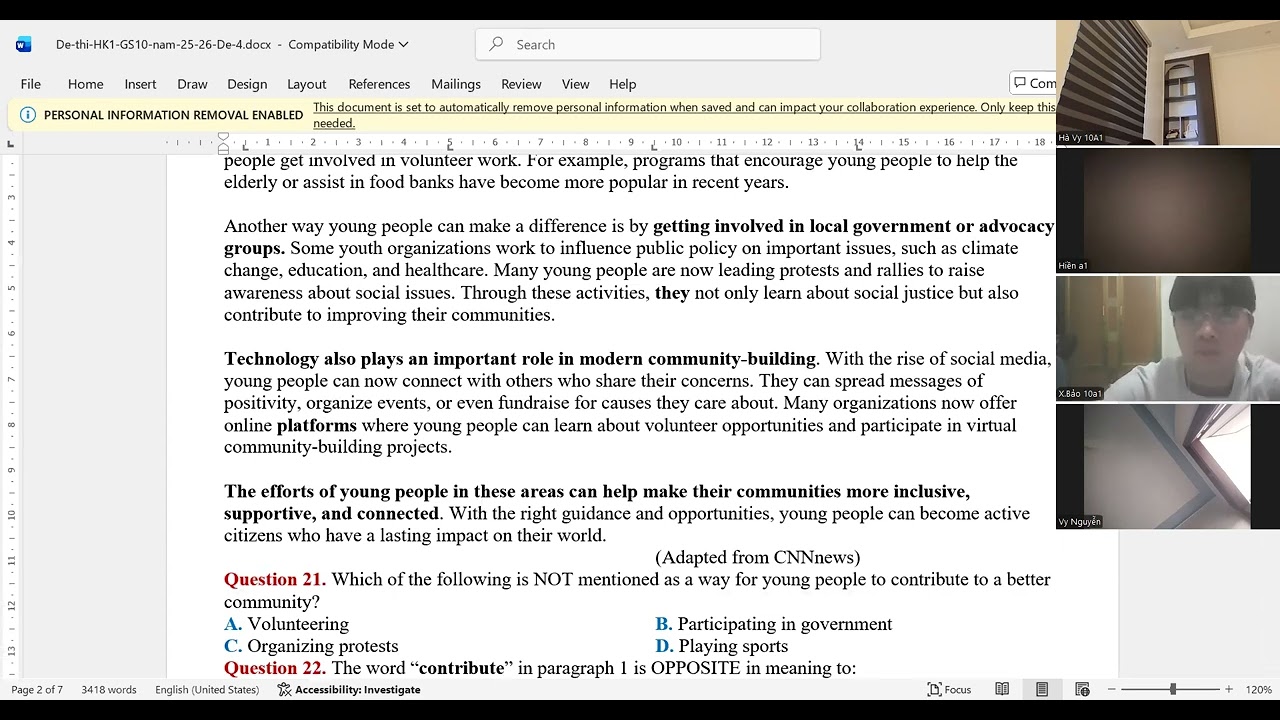The height and width of the screenshot is (720, 1280).
Task: Switch to Read Mode view
Action: (1002, 690)
